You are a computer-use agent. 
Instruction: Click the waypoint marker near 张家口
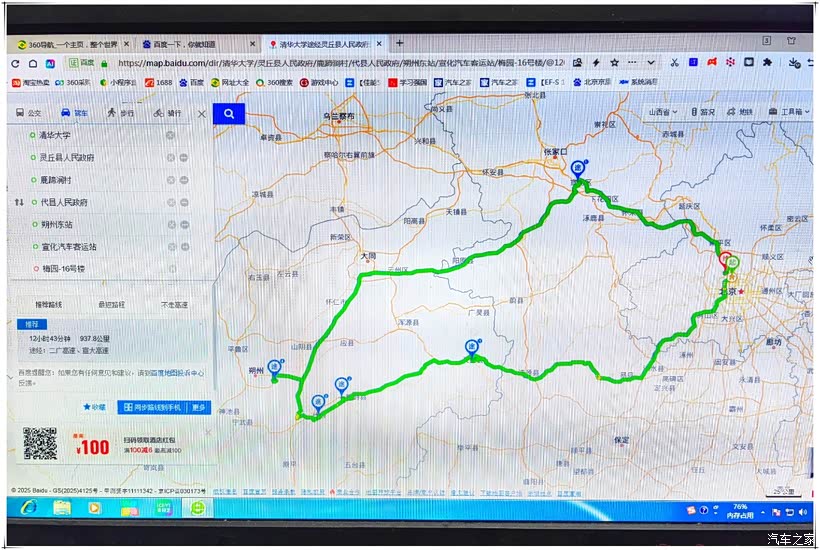click(577, 169)
